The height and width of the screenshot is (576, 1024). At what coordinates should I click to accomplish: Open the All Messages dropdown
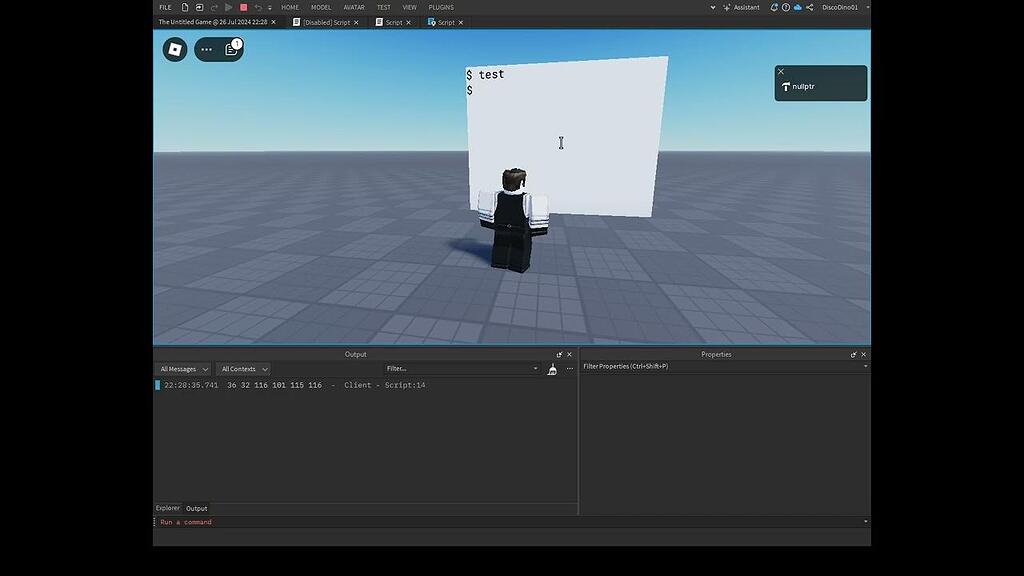point(182,369)
